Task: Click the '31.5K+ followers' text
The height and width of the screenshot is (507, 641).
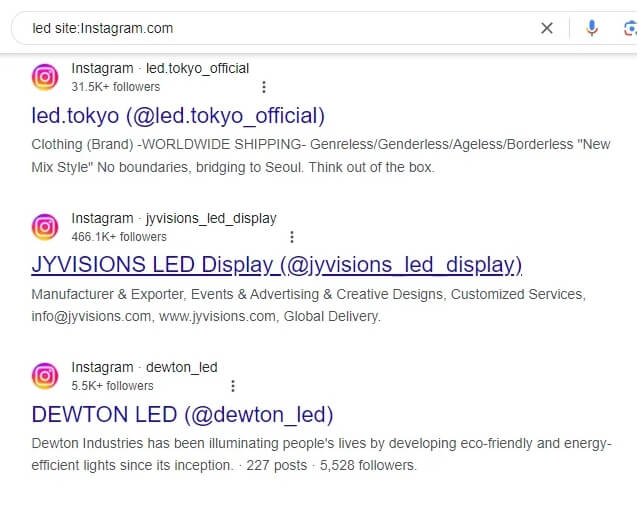Action: [116, 87]
